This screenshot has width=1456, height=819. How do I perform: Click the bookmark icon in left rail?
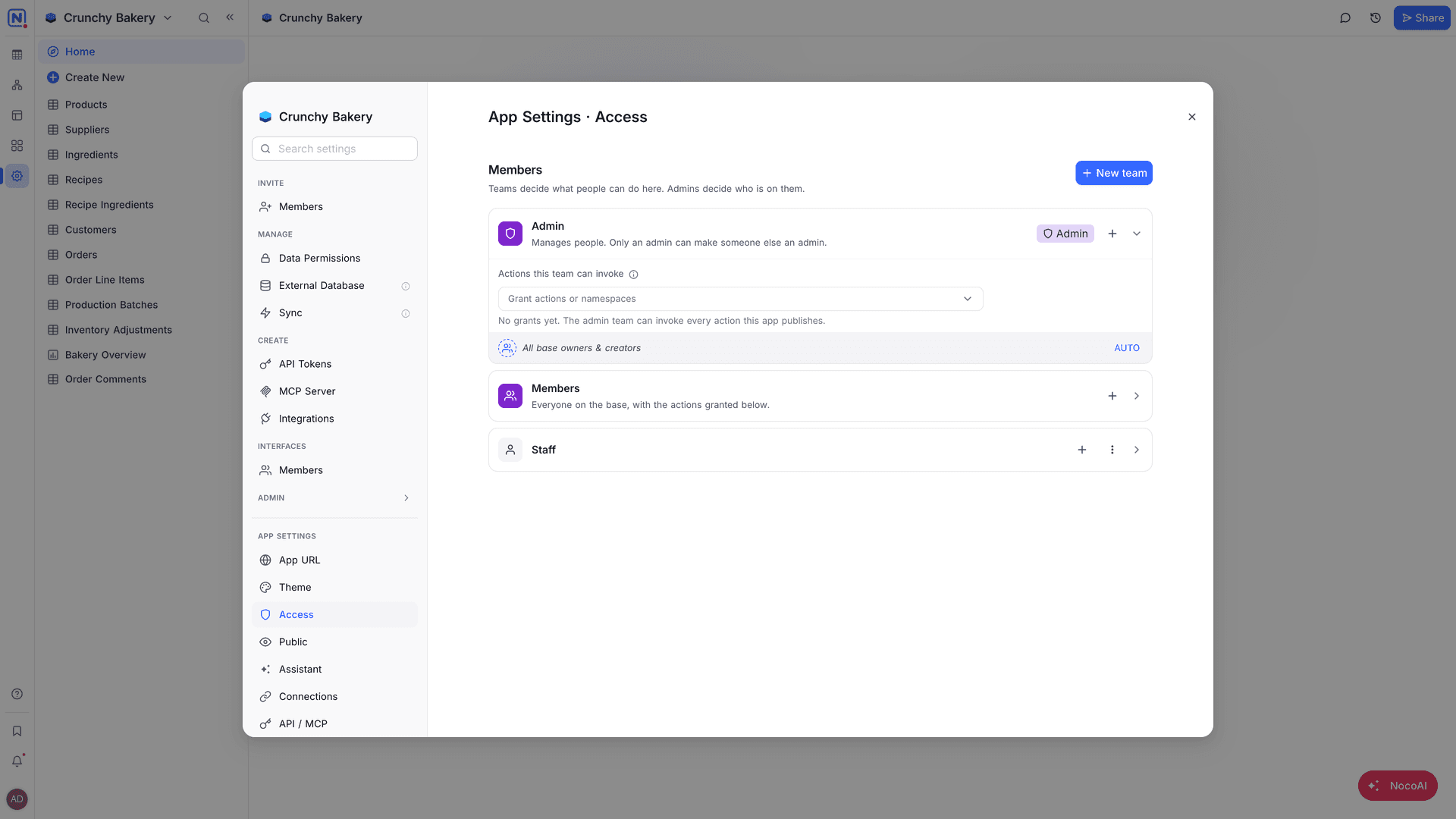coord(17,731)
